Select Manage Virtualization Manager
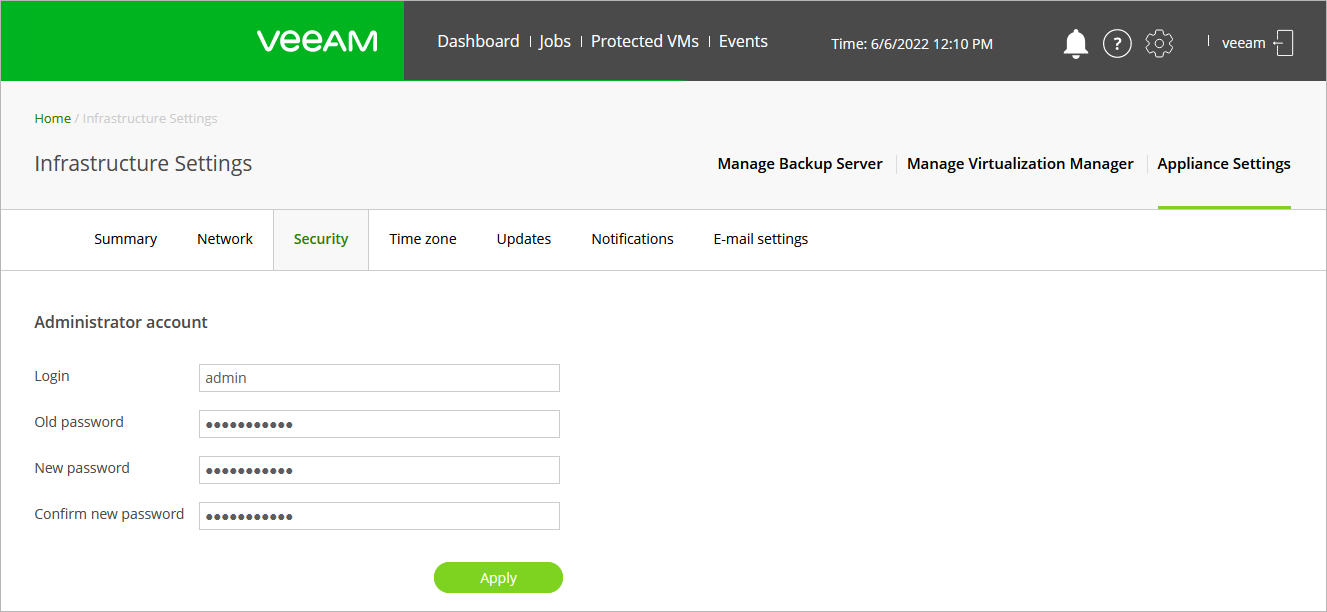The width and height of the screenshot is (1327, 612). coord(1020,164)
